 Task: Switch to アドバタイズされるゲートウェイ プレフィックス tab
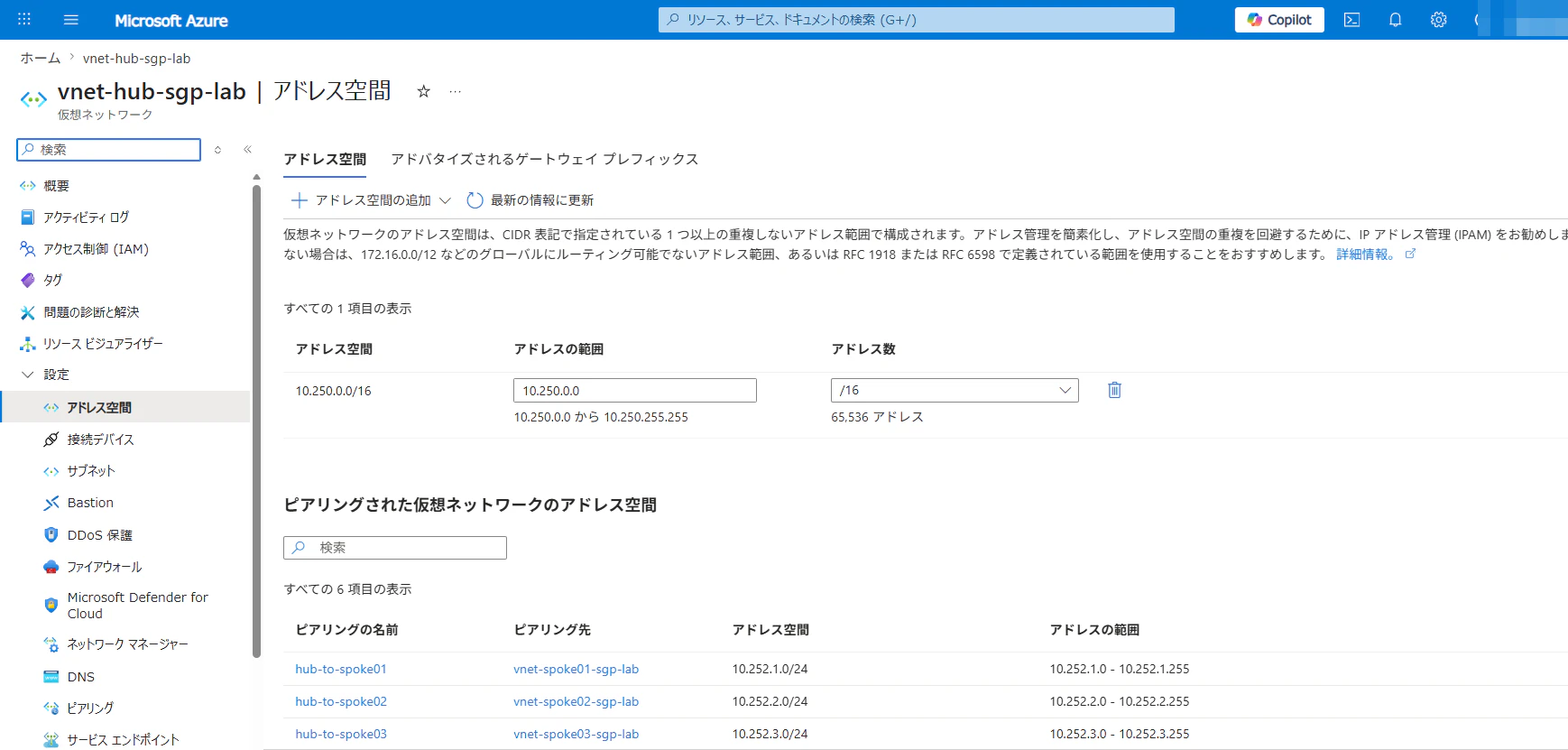pos(544,159)
